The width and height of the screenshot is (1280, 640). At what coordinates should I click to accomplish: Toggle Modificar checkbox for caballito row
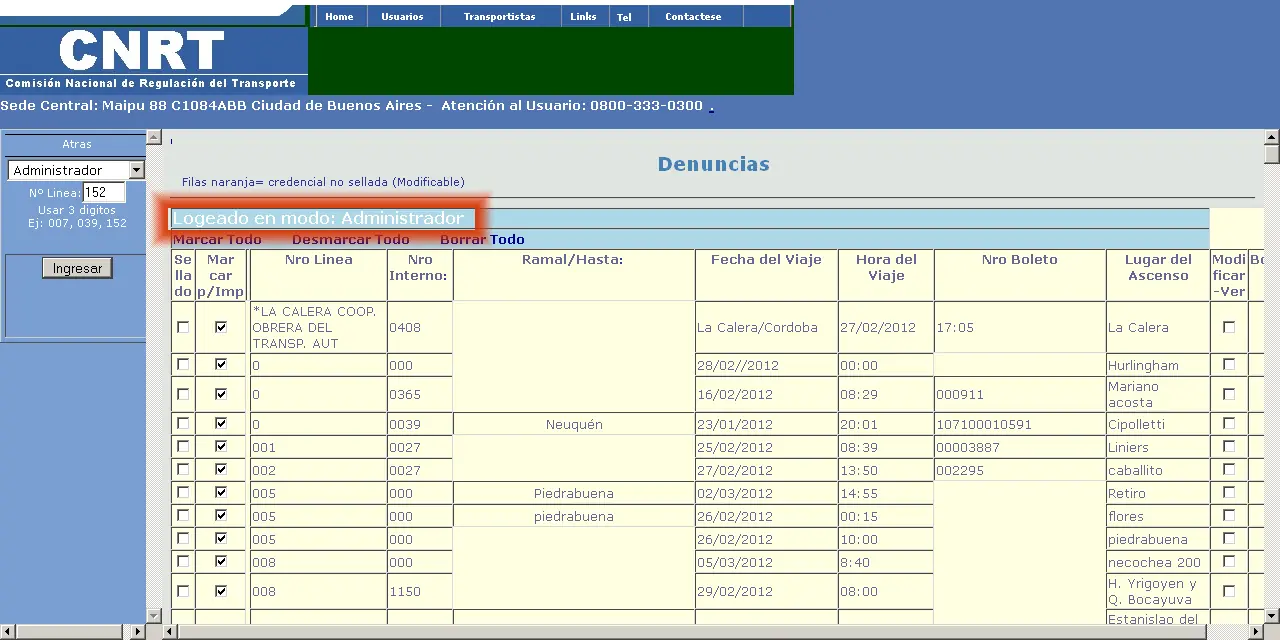pos(1229,469)
